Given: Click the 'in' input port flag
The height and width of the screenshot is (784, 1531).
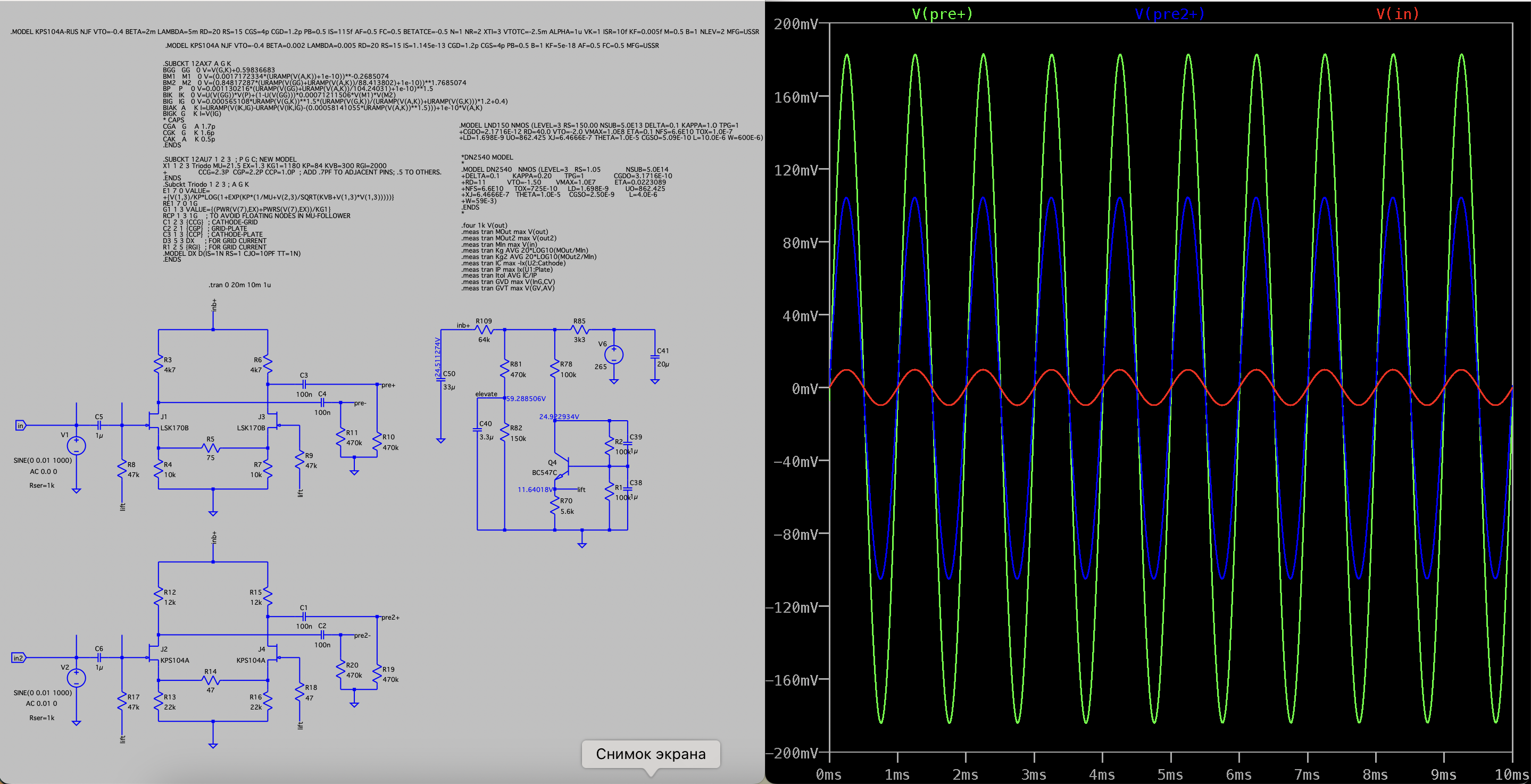Looking at the screenshot, I should (20, 426).
